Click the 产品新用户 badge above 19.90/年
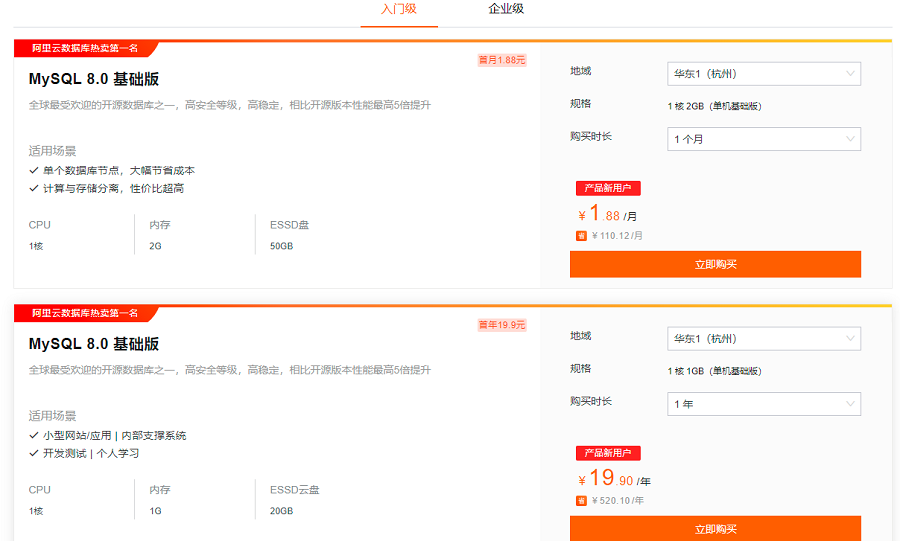The height and width of the screenshot is (541, 900). 608,453
